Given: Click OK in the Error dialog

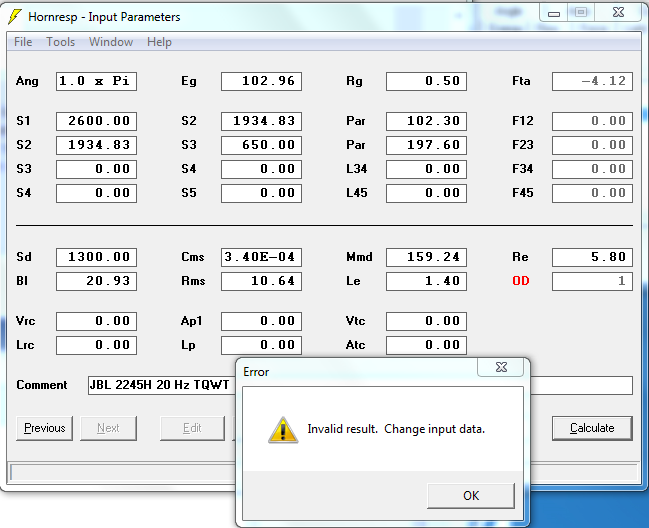Looking at the screenshot, I should pos(471,495).
